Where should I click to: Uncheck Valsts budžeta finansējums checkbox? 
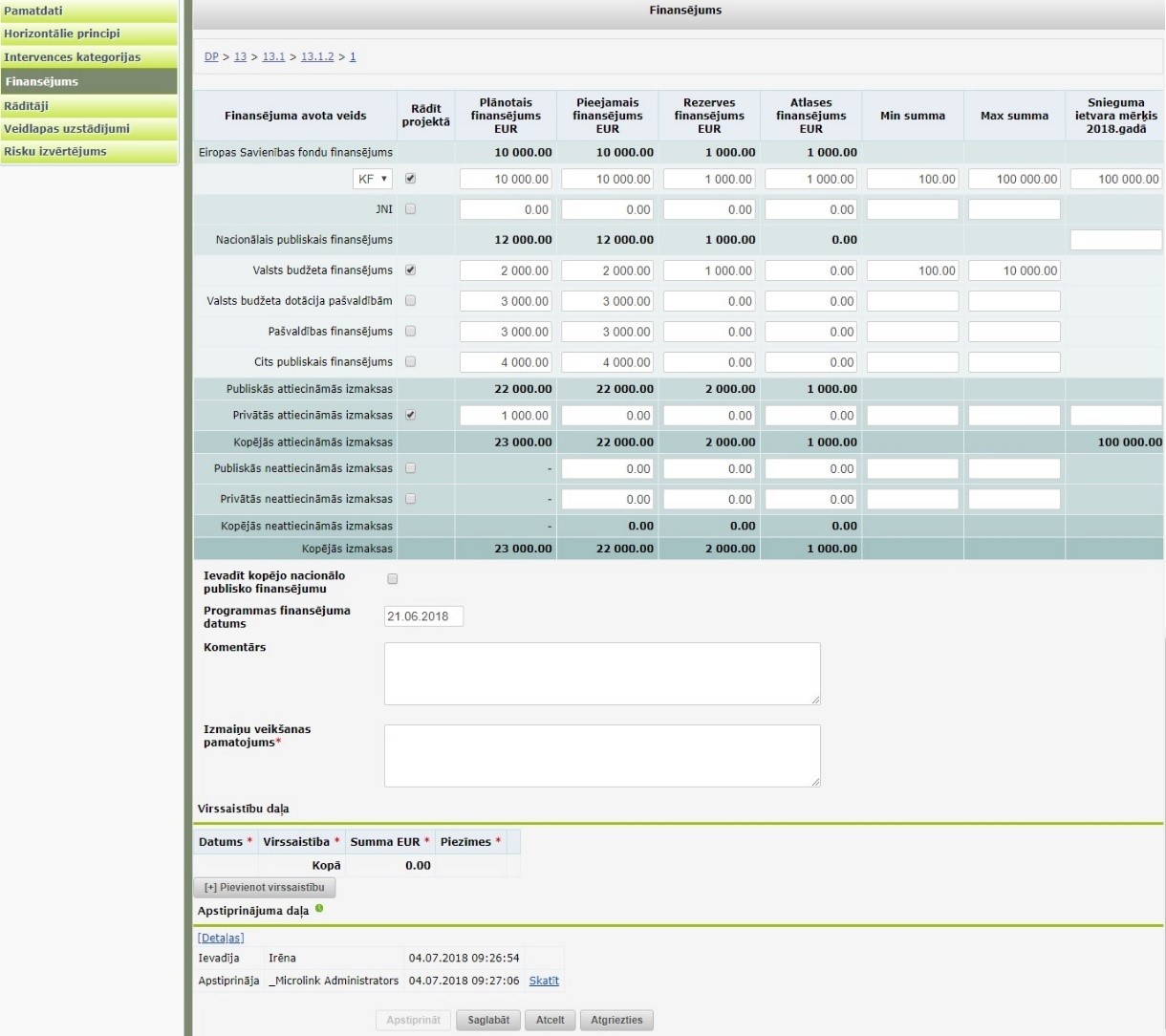410,270
